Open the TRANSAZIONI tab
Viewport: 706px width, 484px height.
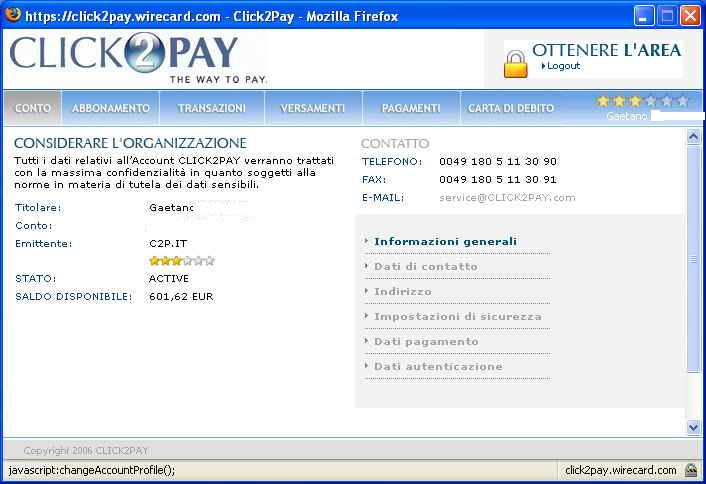[x=211, y=108]
